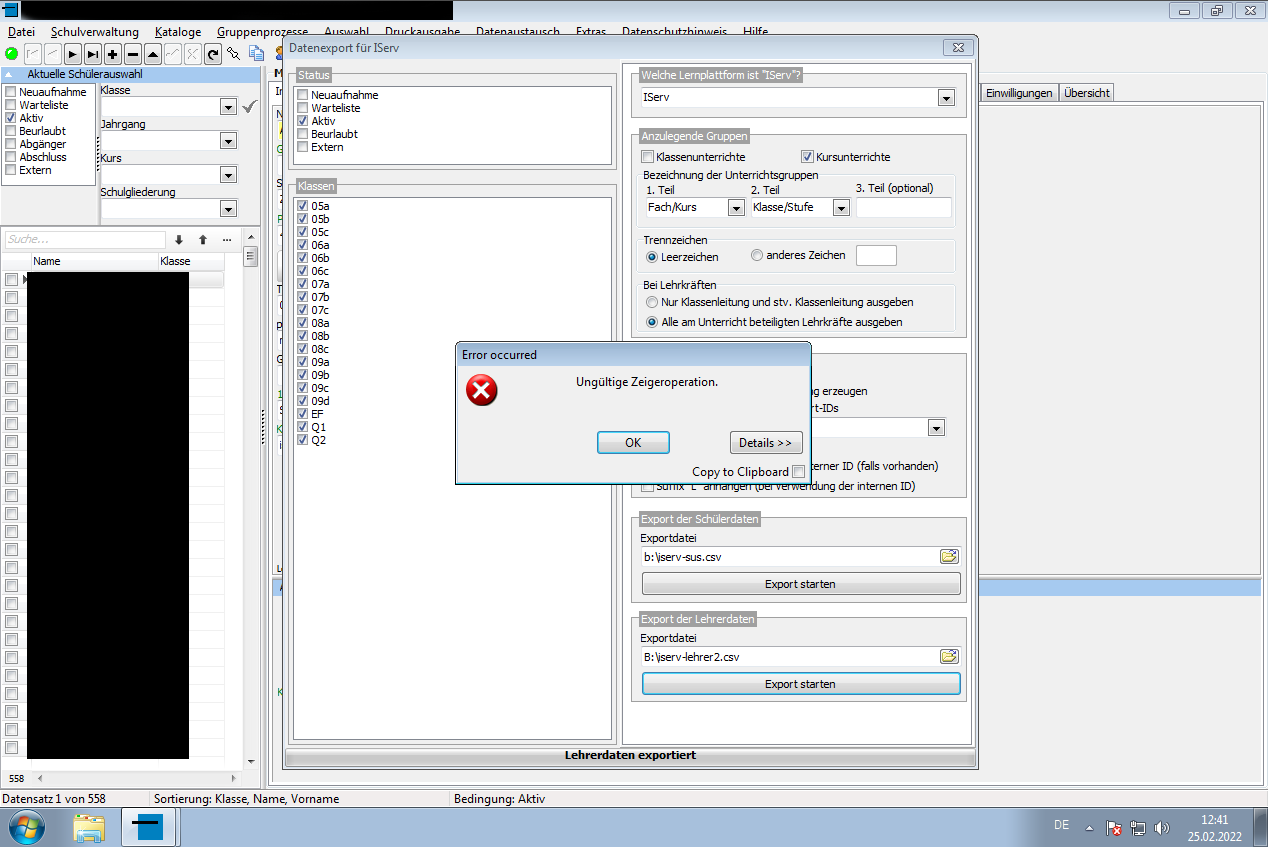The height and width of the screenshot is (847, 1268).
Task: Jump to last record toolbar icon
Action: (92, 54)
